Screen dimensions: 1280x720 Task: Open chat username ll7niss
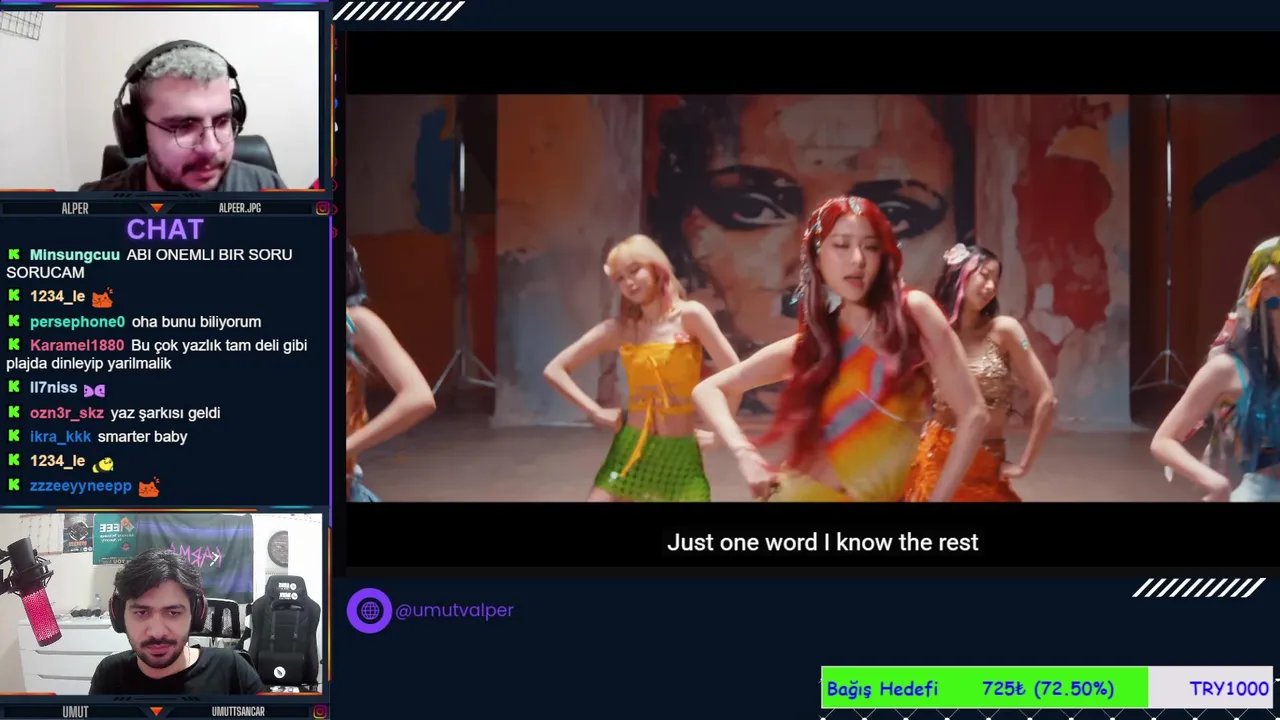(53, 388)
